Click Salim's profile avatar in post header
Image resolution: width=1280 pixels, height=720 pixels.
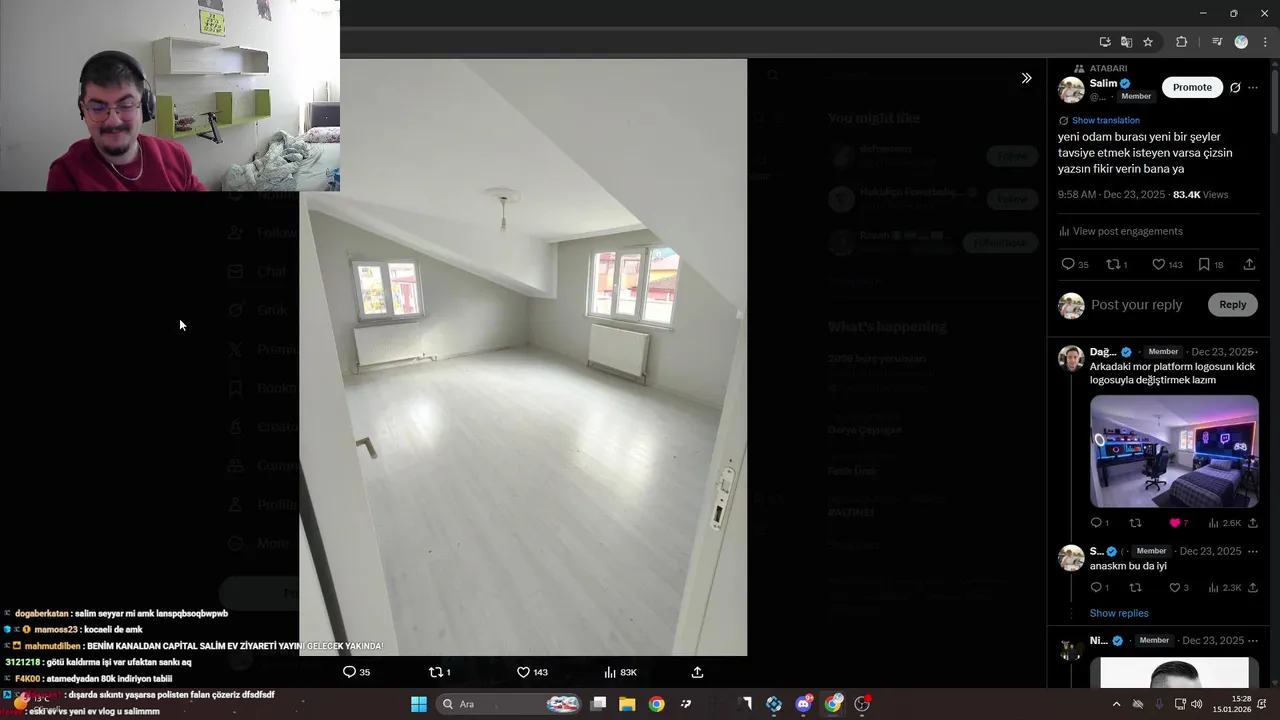1071,89
